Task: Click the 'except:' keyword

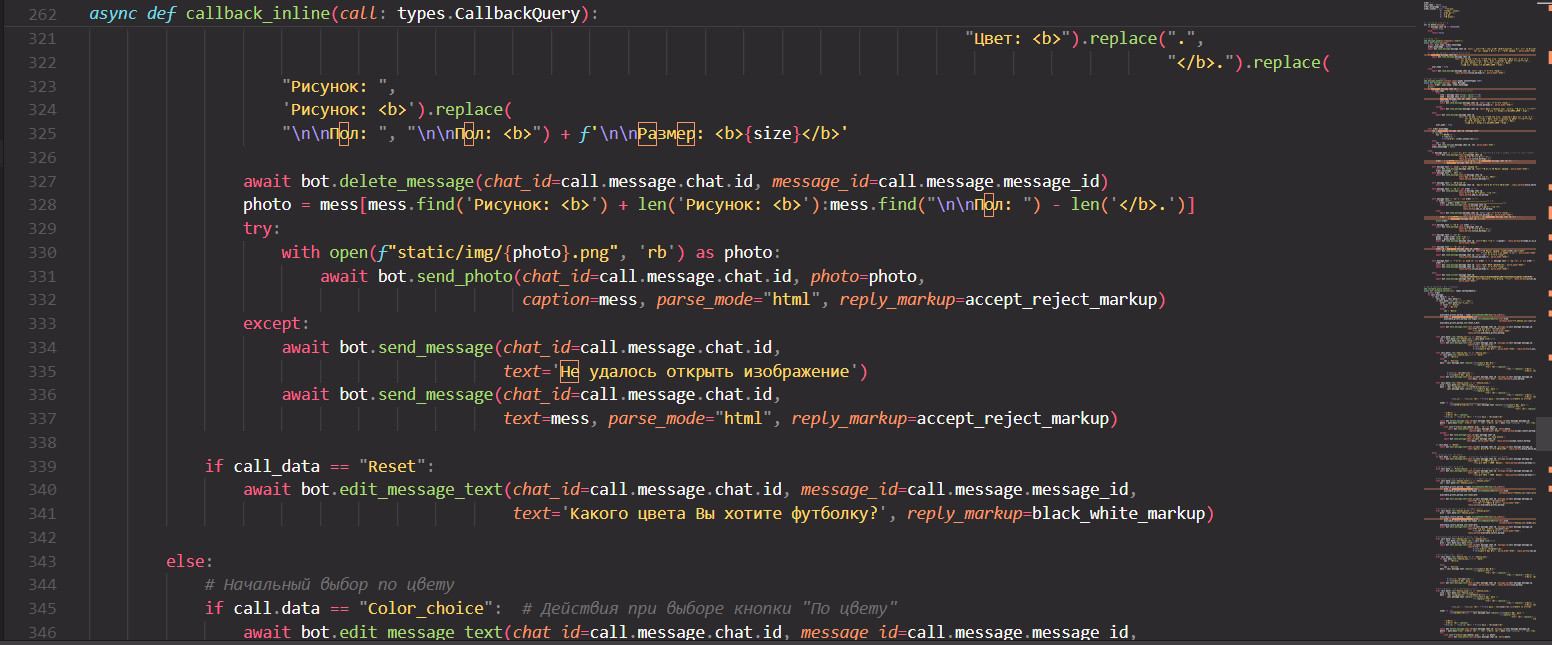Action: pyautogui.click(x=277, y=324)
